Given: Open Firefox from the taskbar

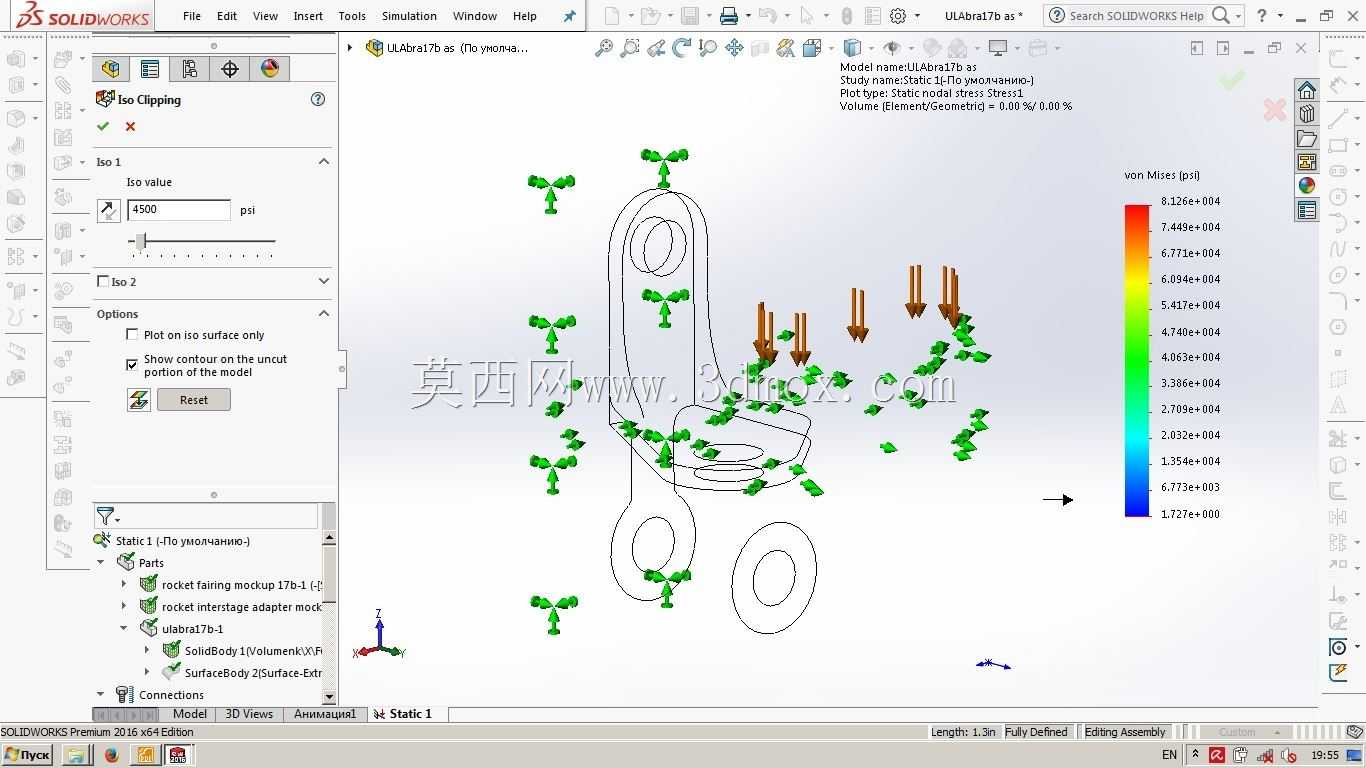Looking at the screenshot, I should coord(111,755).
